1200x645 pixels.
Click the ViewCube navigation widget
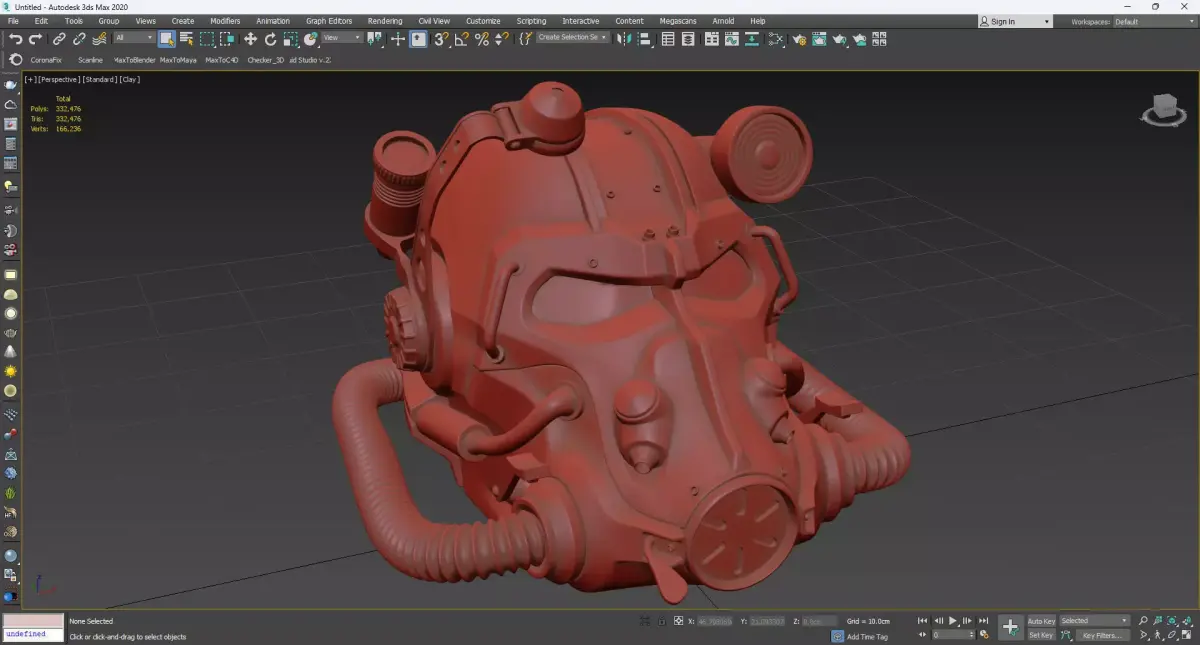click(x=1164, y=109)
